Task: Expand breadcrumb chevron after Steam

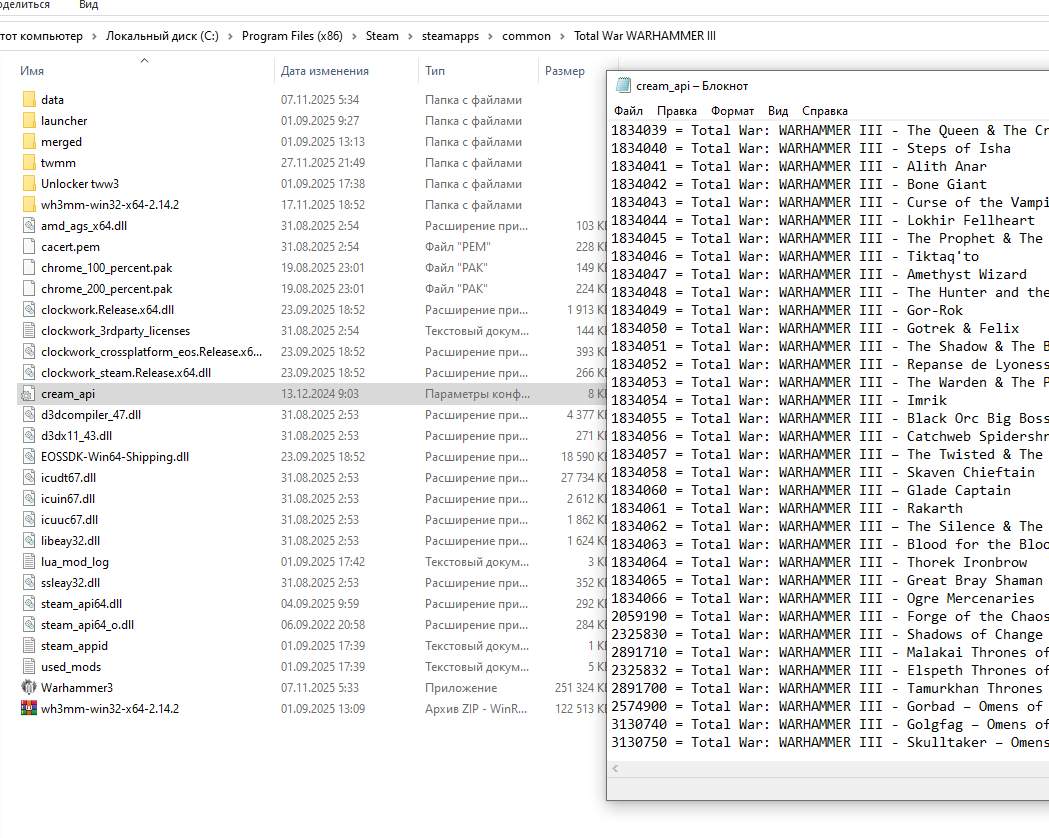Action: [410, 36]
